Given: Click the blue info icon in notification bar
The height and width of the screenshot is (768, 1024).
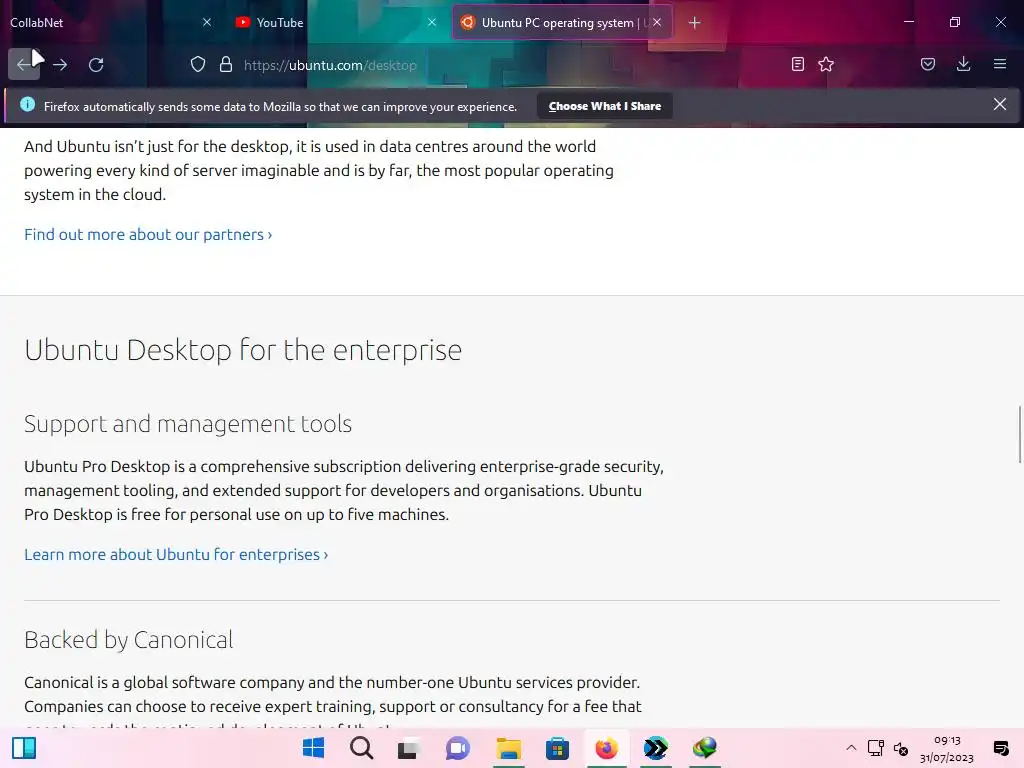Looking at the screenshot, I should click(27, 104).
